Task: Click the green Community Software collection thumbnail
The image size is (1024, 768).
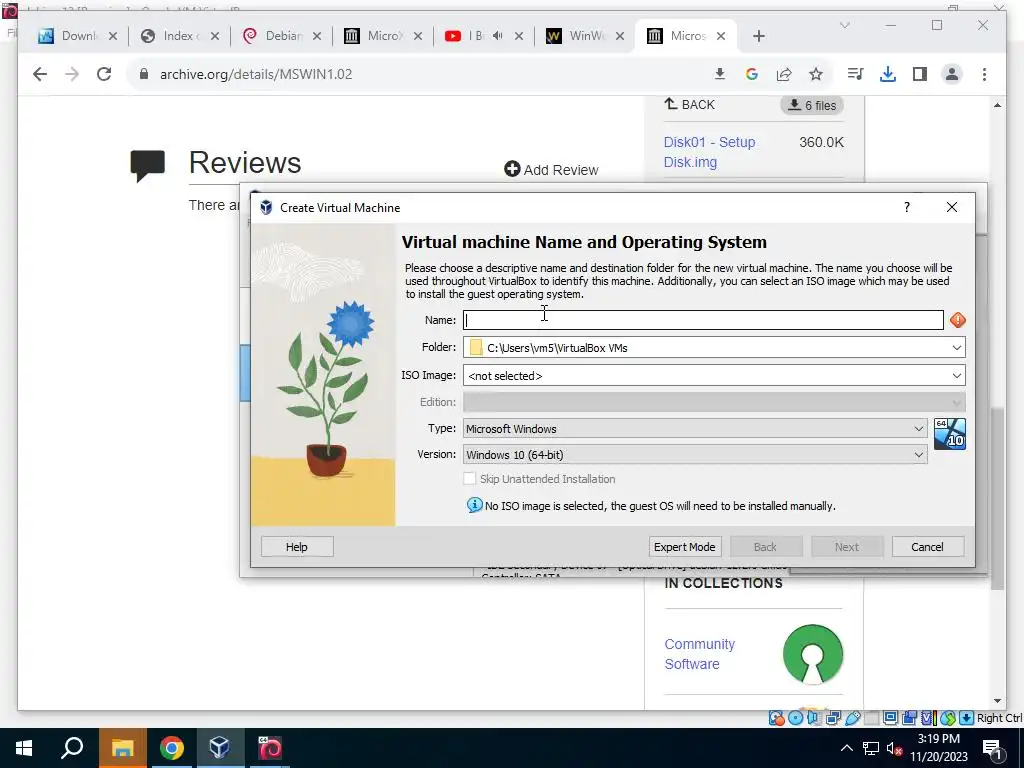Action: point(812,654)
